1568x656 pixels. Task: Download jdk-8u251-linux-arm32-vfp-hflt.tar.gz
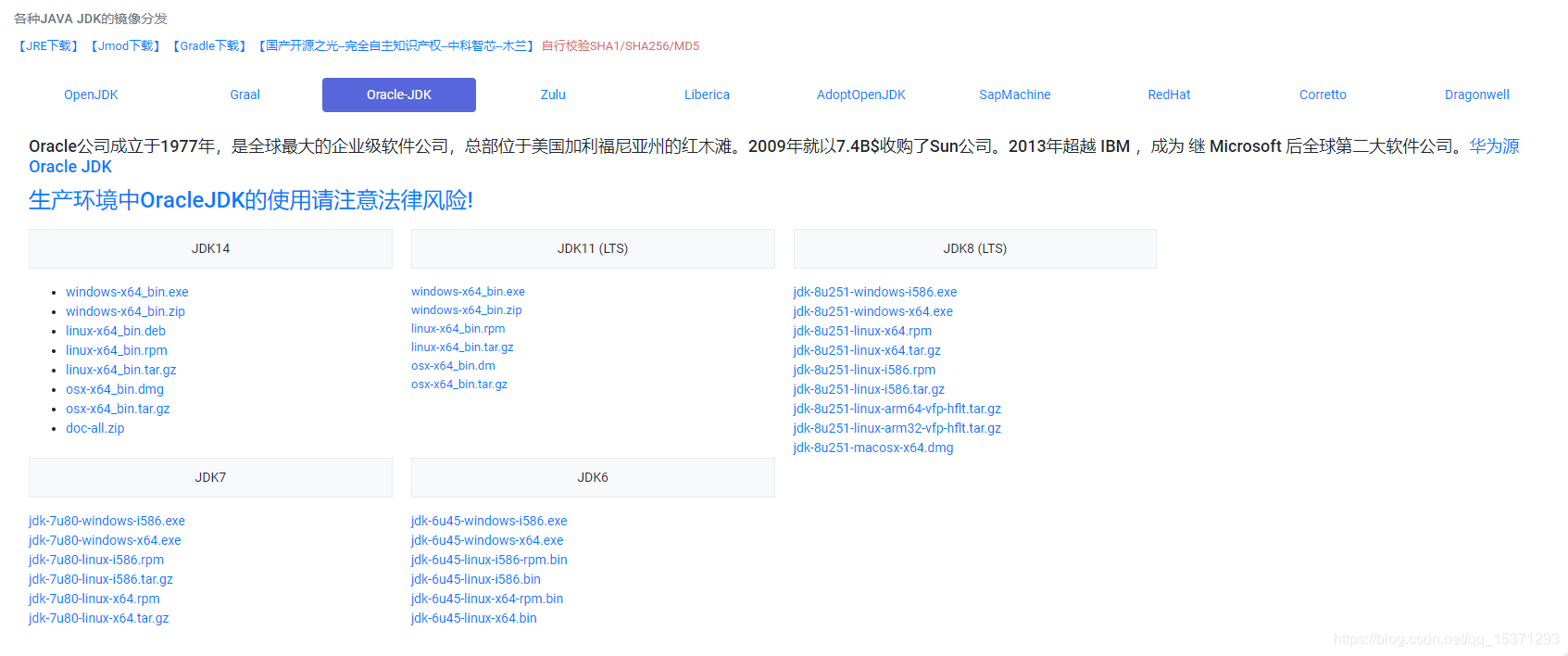click(x=897, y=428)
